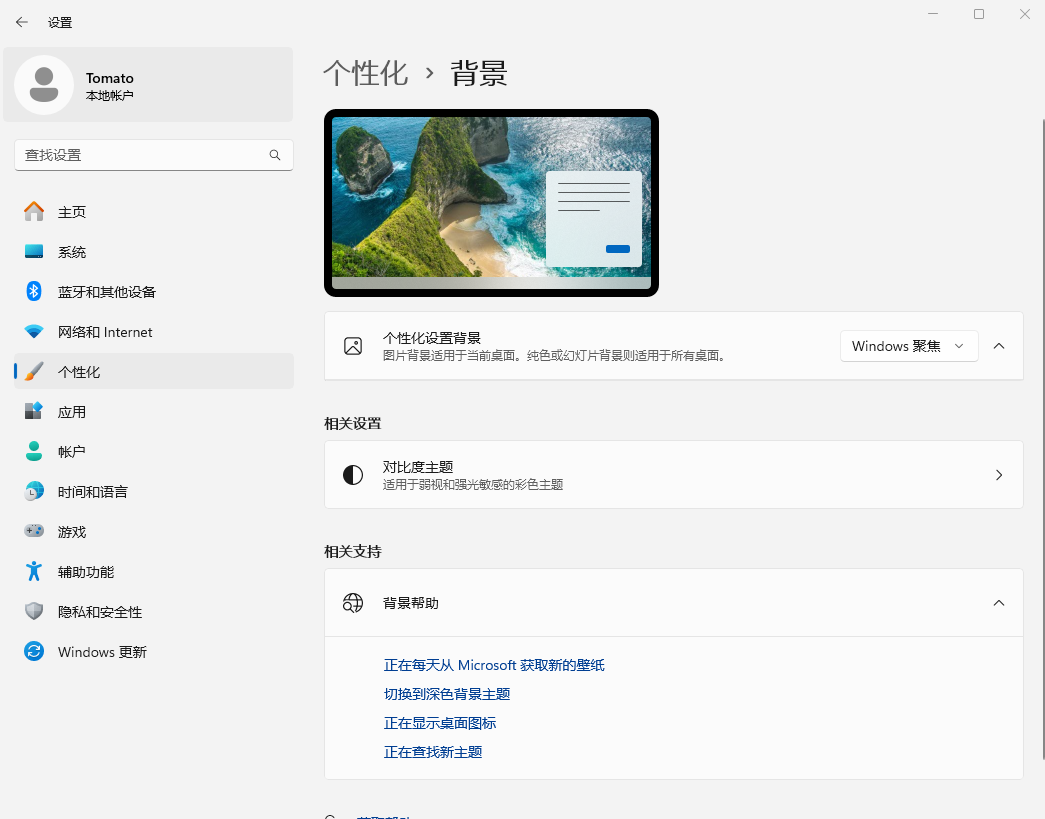Click the 隐私和安全性 shield icon
The height and width of the screenshot is (819, 1045).
coord(34,612)
